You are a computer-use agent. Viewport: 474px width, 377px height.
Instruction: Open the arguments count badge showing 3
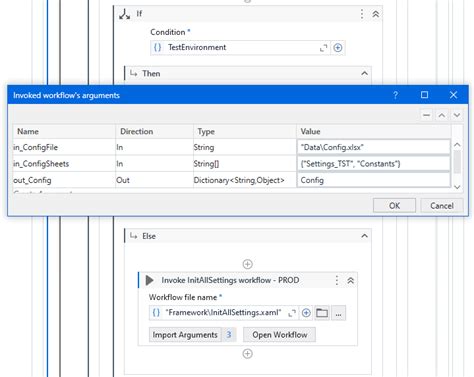(229, 335)
